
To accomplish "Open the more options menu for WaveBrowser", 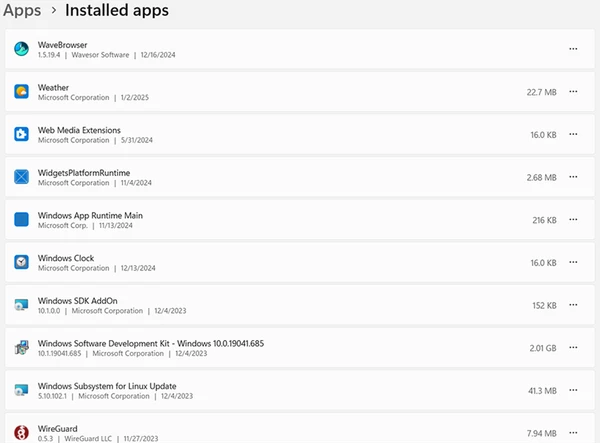I will [x=573, y=48].
